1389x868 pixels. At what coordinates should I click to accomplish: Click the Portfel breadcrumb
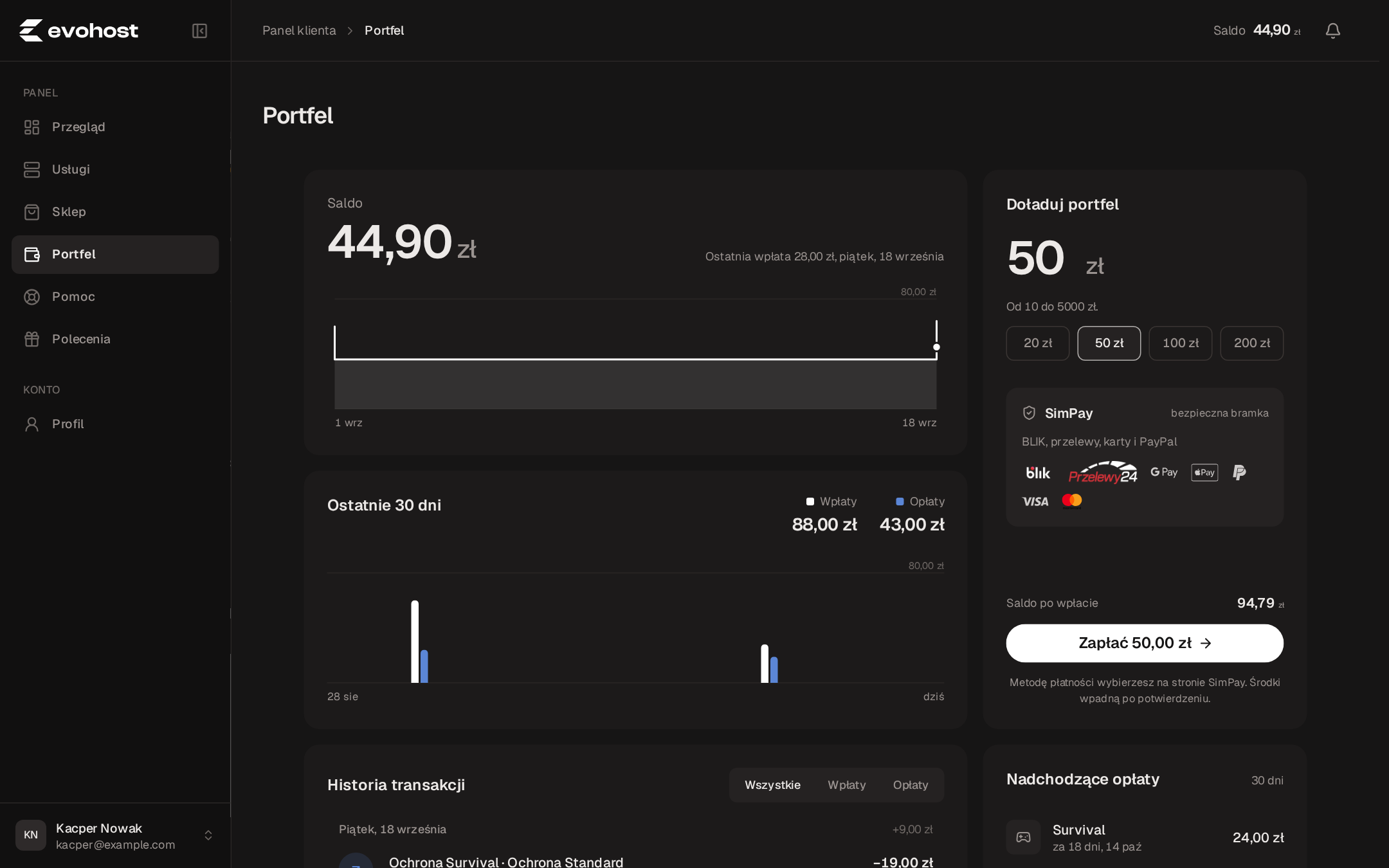(x=384, y=31)
